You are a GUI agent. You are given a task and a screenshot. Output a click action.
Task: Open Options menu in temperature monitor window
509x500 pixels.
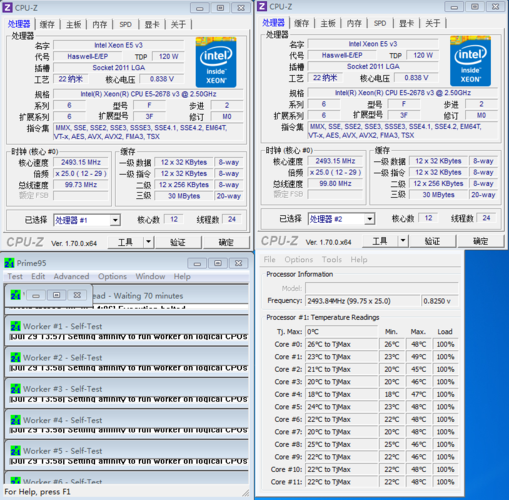299,259
